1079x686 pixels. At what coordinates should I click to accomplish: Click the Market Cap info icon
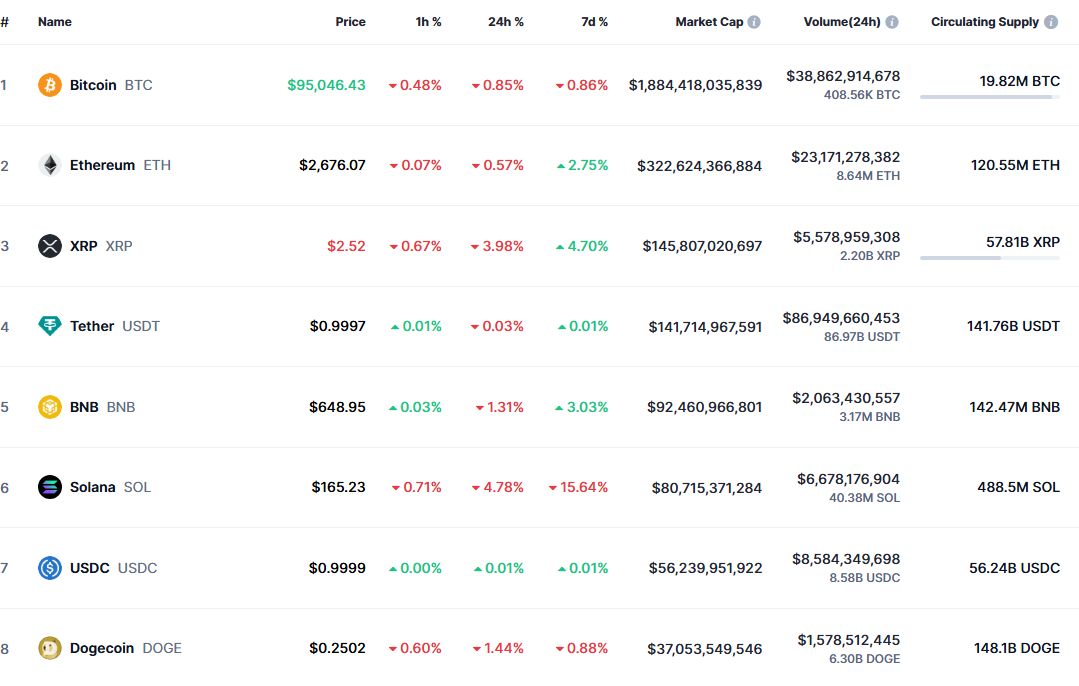(x=754, y=22)
